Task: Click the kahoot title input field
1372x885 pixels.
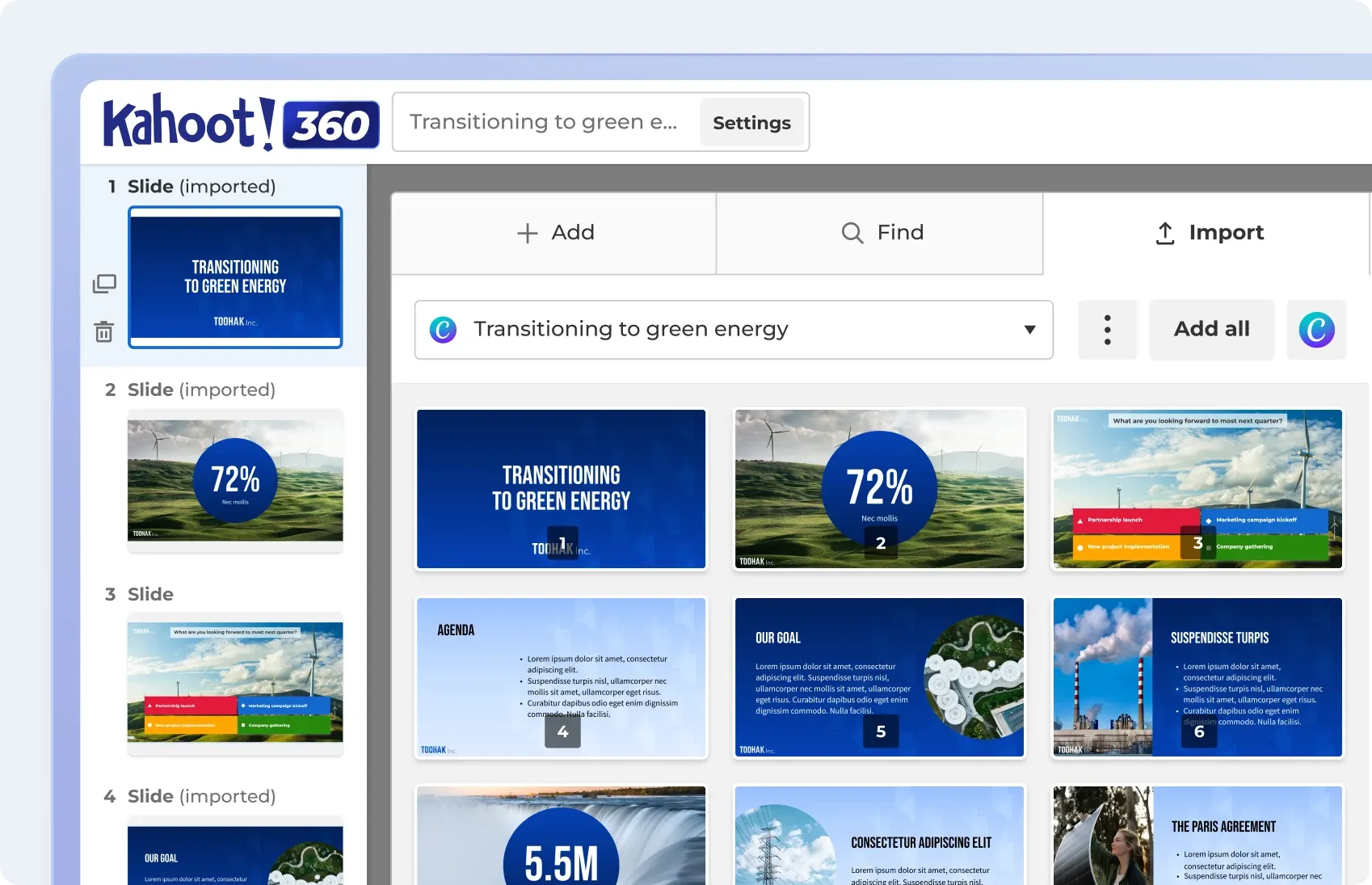Action: coord(547,122)
